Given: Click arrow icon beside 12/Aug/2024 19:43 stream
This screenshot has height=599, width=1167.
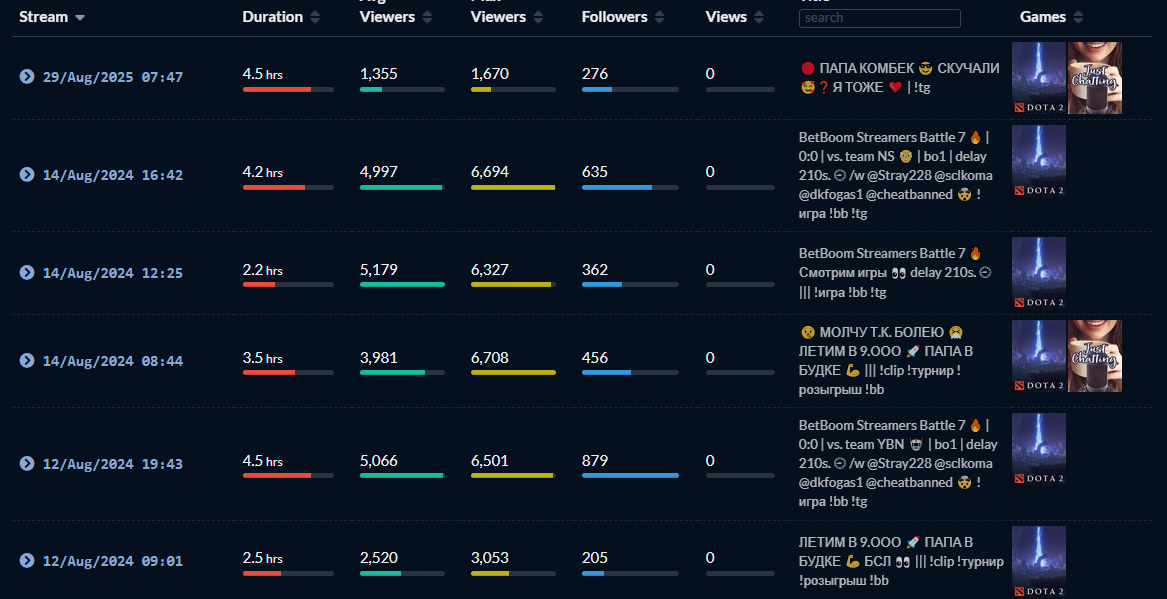Looking at the screenshot, I should (x=27, y=464).
